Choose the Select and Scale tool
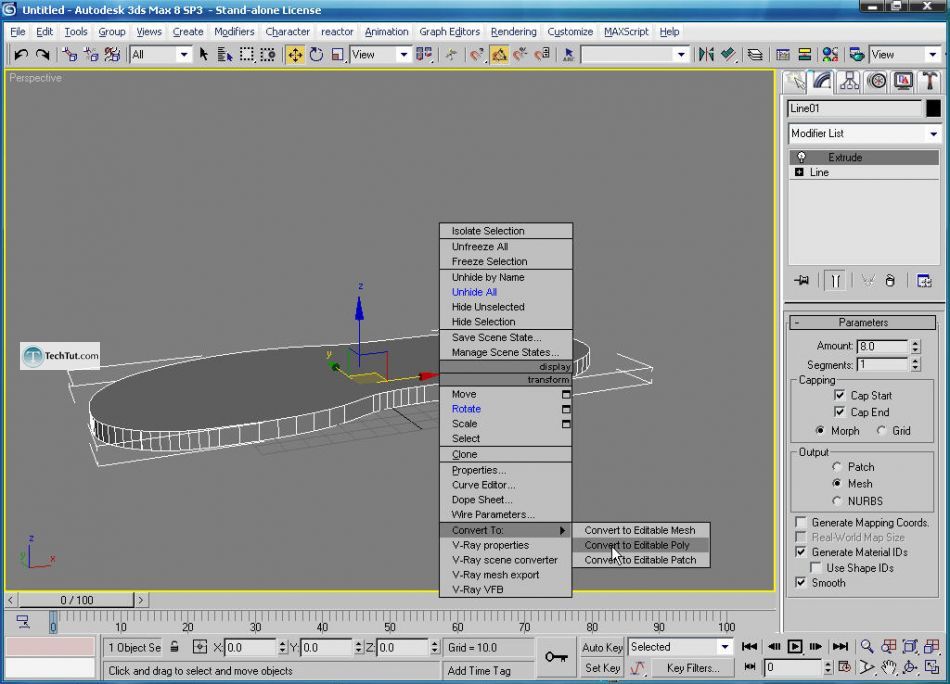 tap(337, 55)
